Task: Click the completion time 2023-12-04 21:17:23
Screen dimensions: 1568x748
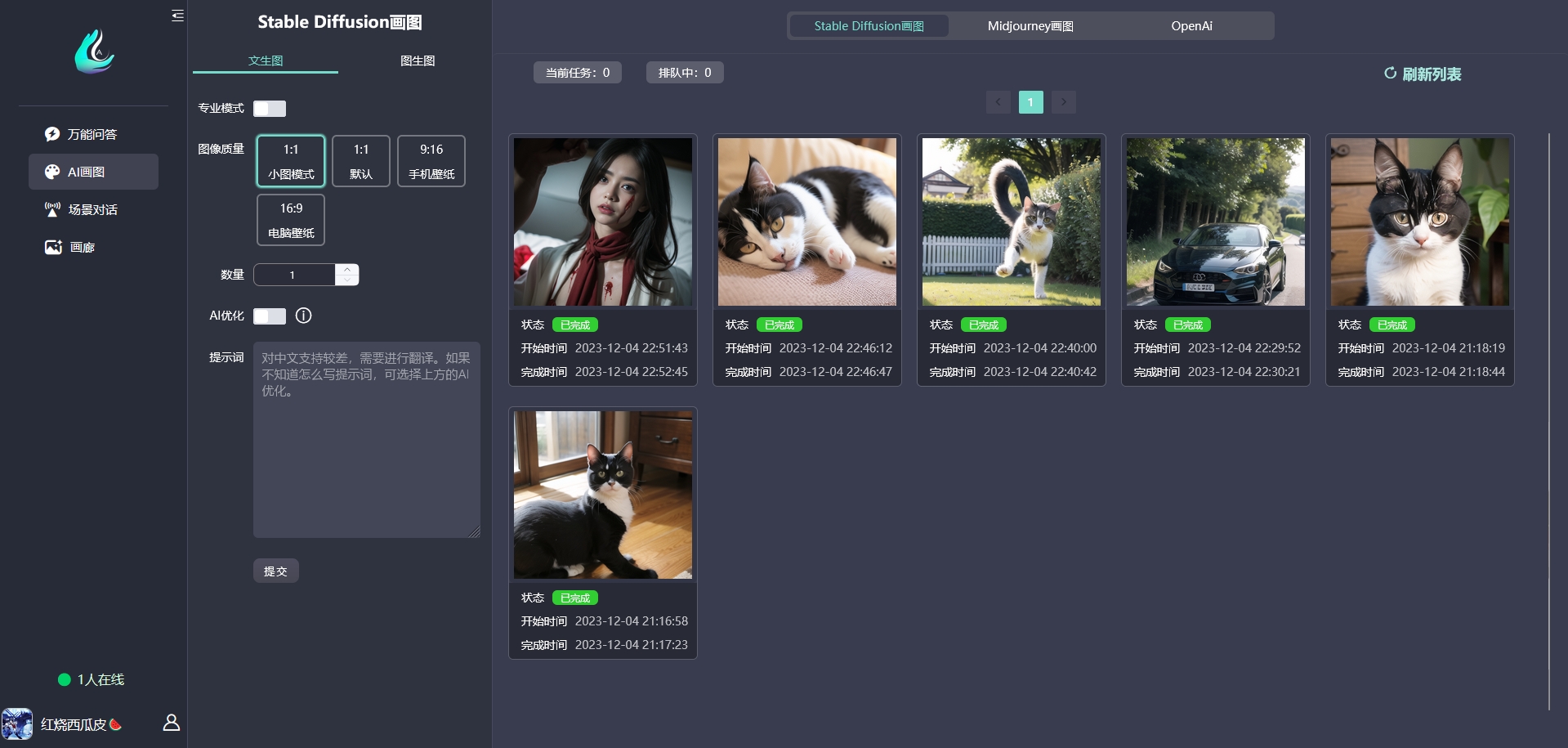Action: pos(632,644)
